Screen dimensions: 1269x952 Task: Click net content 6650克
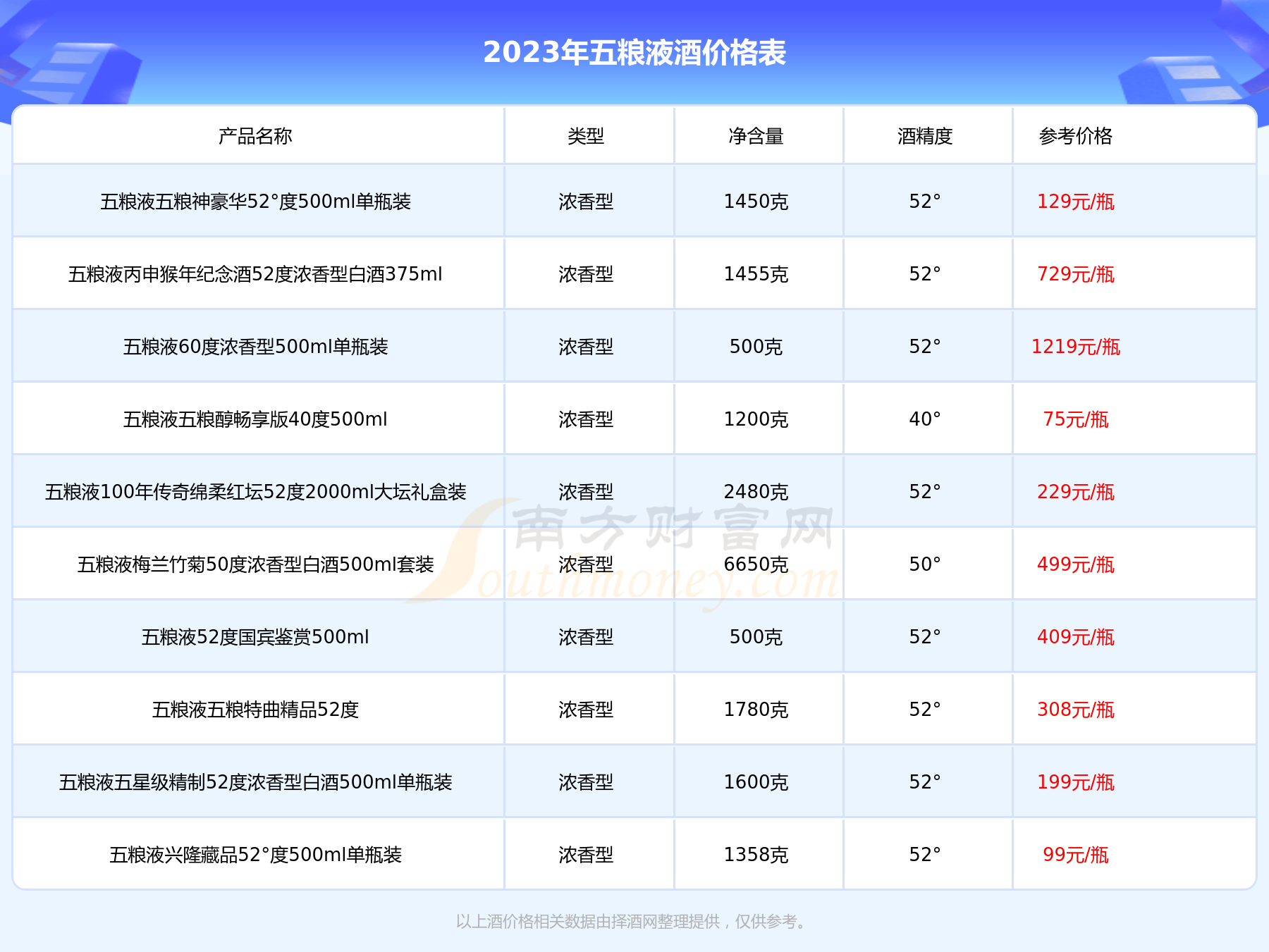coord(756,564)
